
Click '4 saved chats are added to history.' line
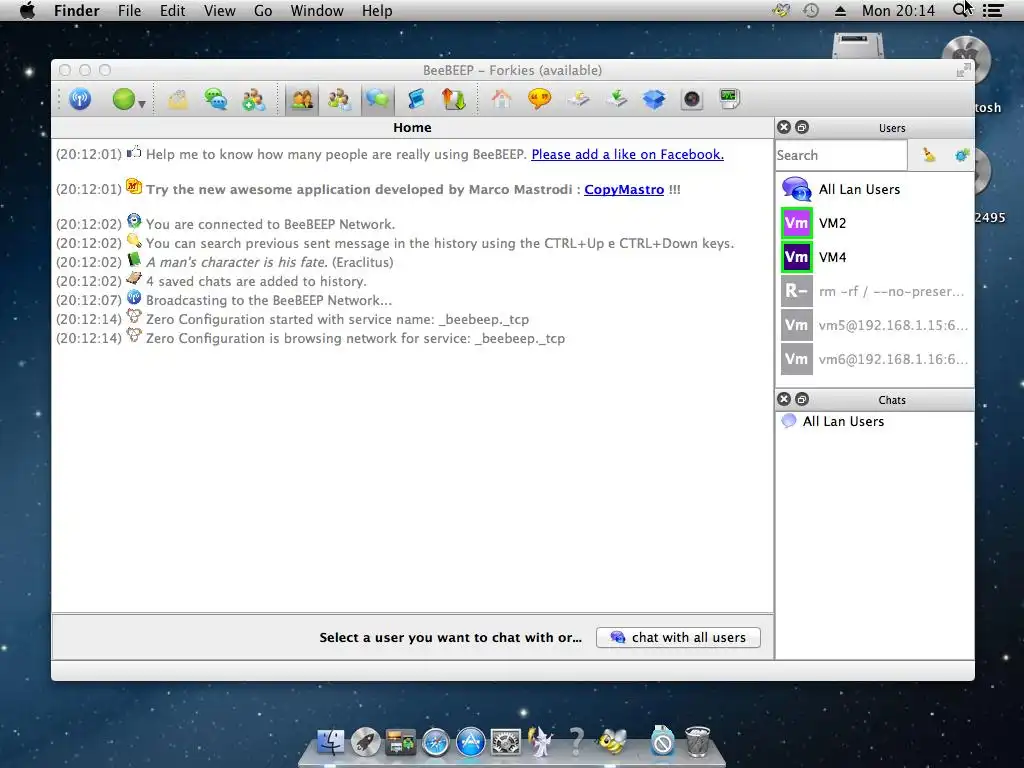256,281
